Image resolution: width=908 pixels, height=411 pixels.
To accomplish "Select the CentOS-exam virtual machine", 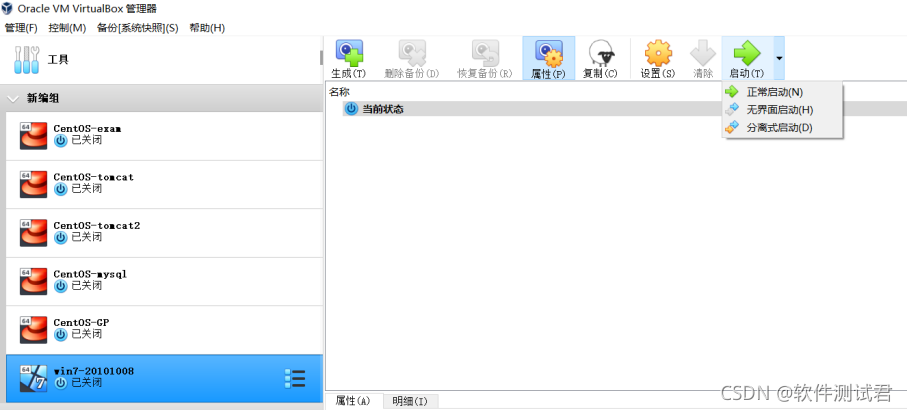I will [x=164, y=135].
